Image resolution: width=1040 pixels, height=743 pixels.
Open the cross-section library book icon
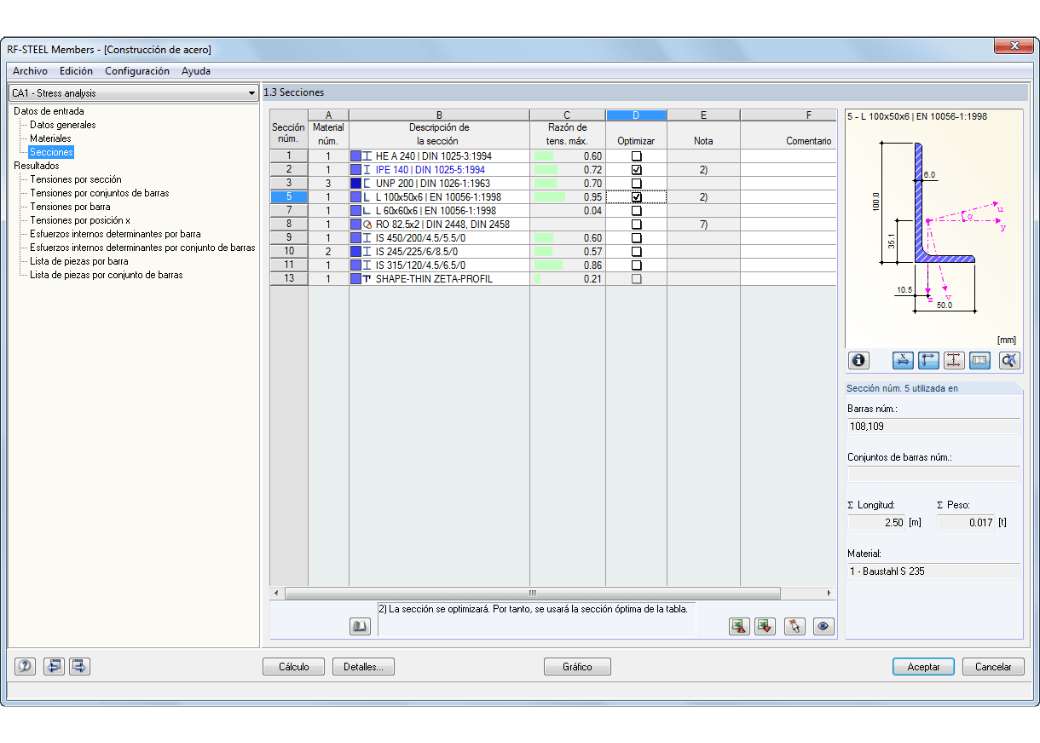point(359,626)
